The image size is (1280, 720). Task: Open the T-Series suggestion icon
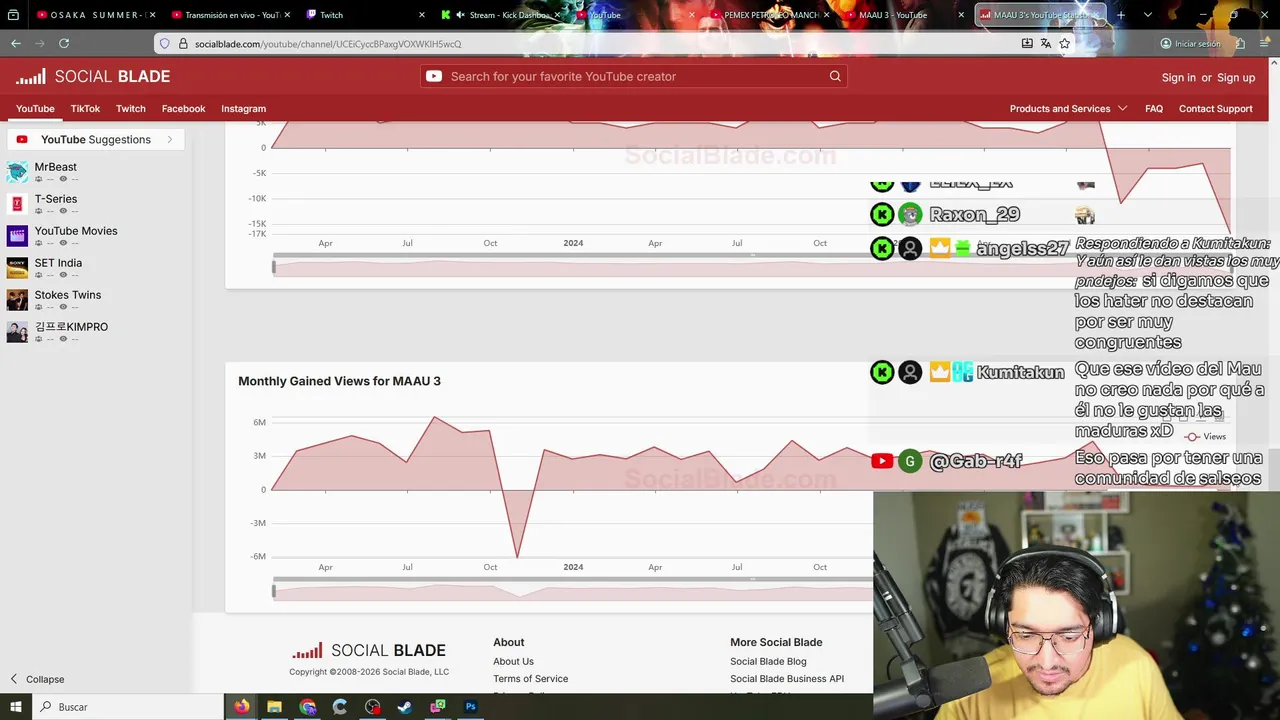(x=17, y=204)
